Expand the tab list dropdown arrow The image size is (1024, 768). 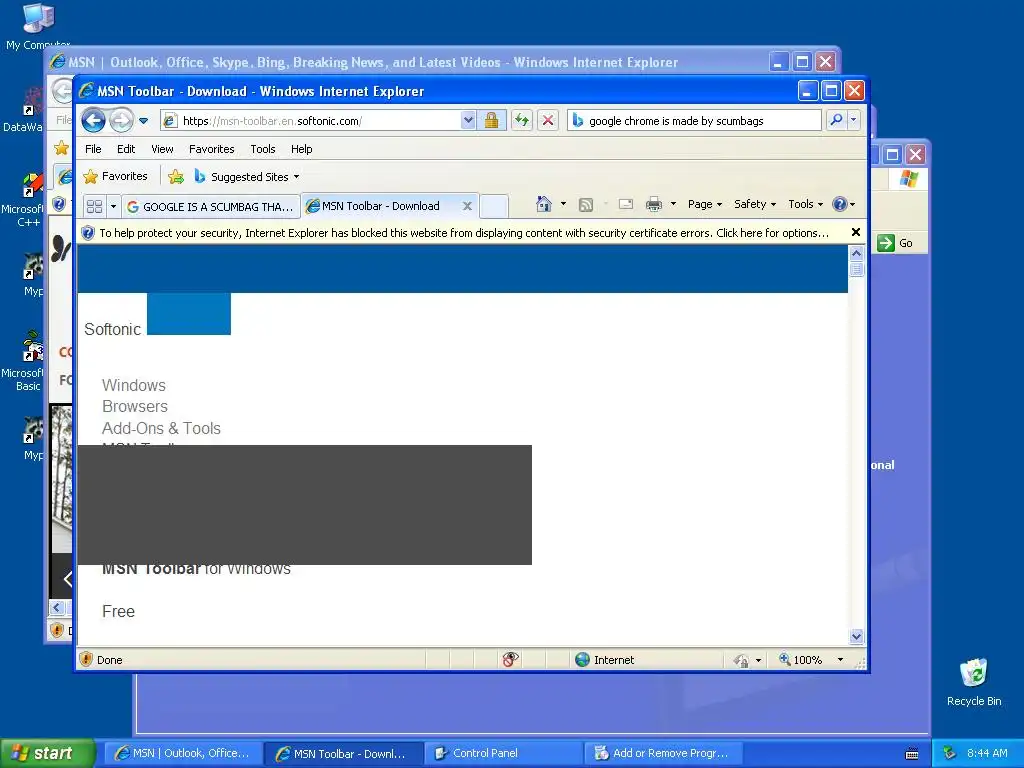tap(113, 206)
